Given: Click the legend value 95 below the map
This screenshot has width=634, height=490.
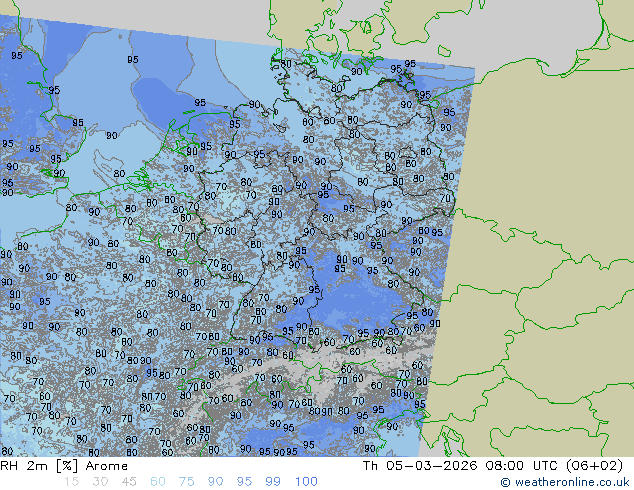Looking at the screenshot, I should click(244, 482).
